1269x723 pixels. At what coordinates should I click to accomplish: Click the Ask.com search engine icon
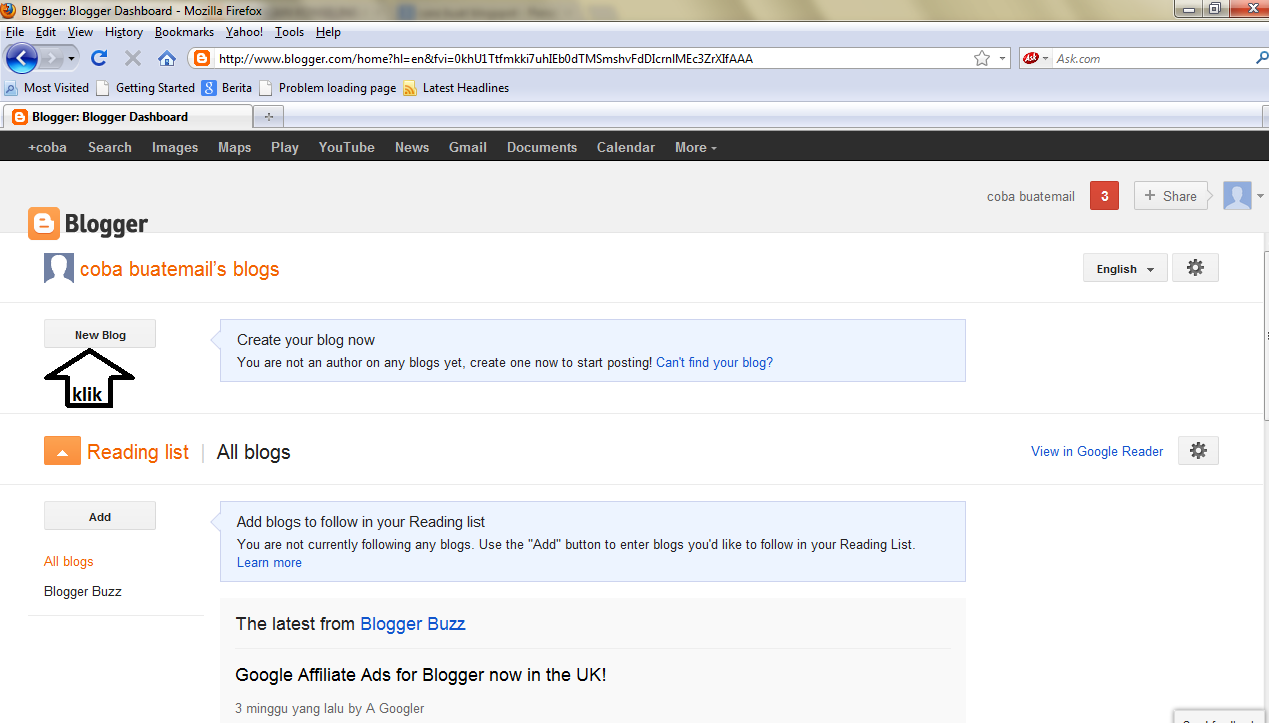tap(1030, 58)
